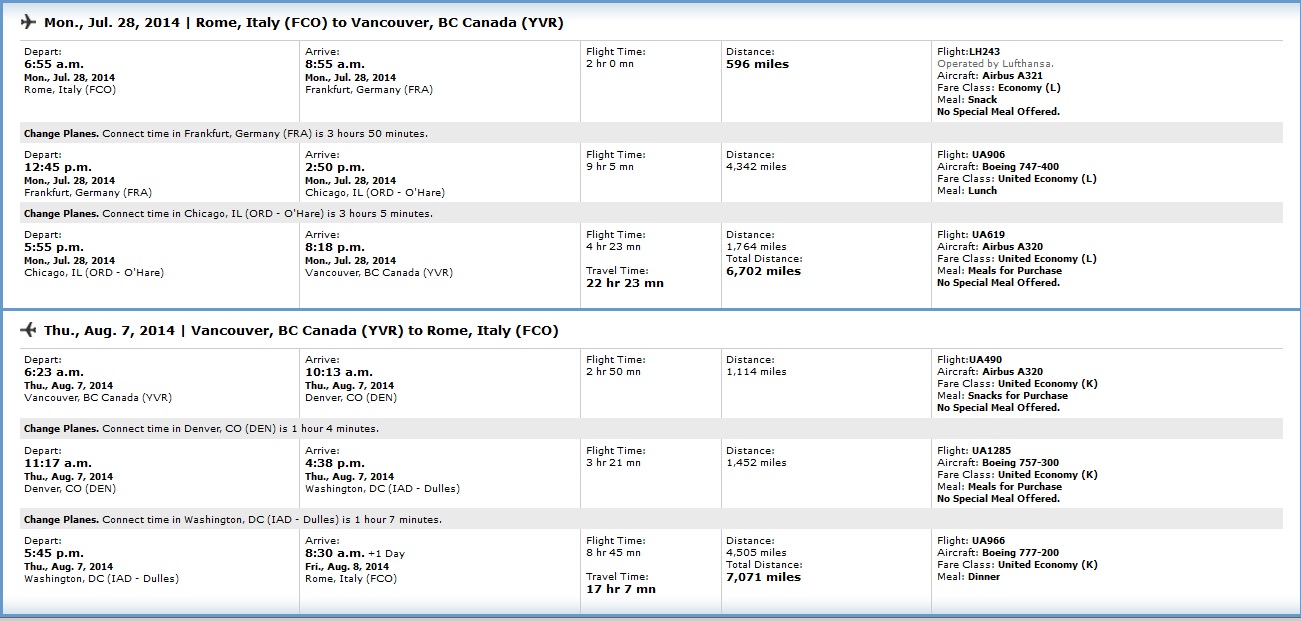Click the Denver connect time notice bar
This screenshot has width=1301, height=621.
(652, 428)
